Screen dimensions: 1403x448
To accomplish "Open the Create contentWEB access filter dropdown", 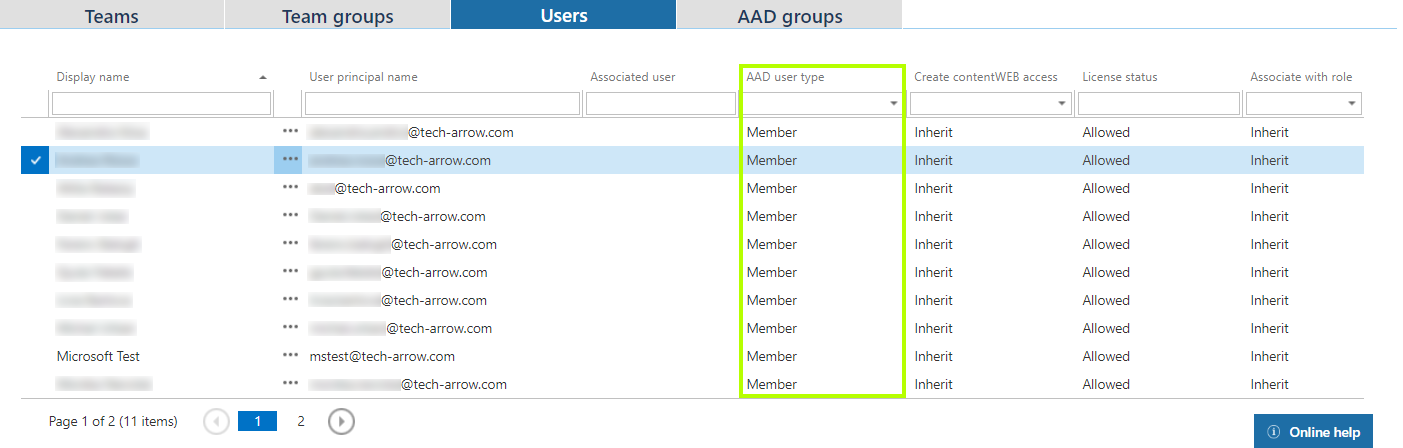I will pos(1060,104).
